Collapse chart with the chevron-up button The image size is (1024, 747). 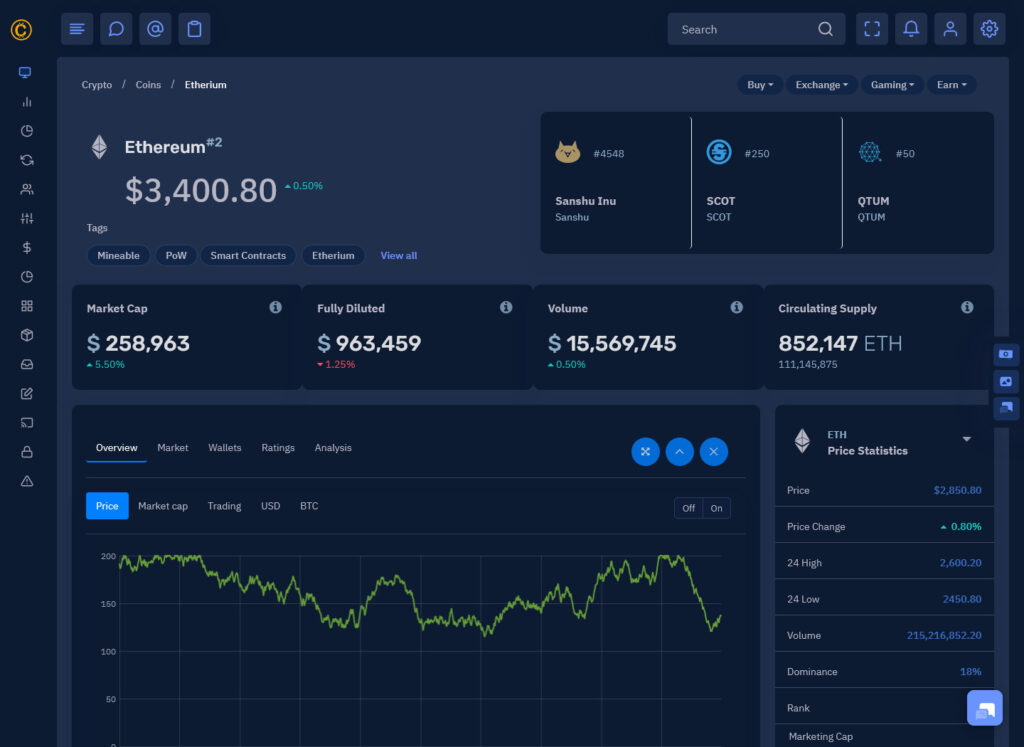coord(679,451)
